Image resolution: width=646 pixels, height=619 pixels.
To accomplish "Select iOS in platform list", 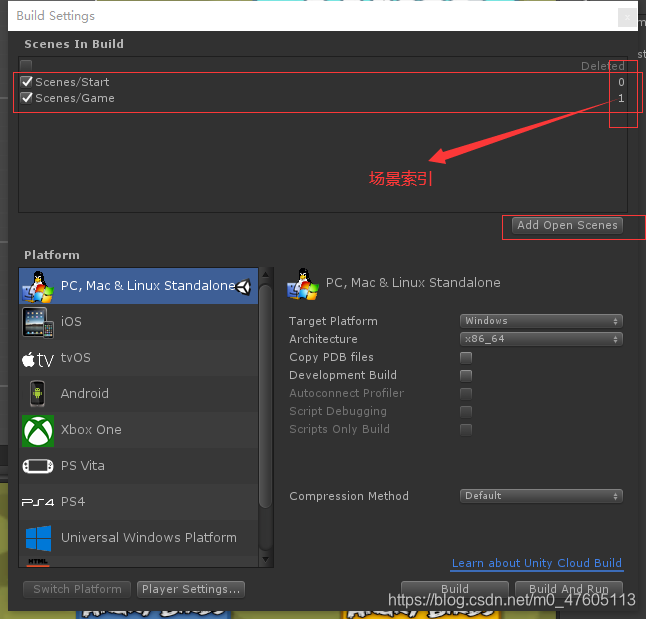I will click(x=138, y=322).
